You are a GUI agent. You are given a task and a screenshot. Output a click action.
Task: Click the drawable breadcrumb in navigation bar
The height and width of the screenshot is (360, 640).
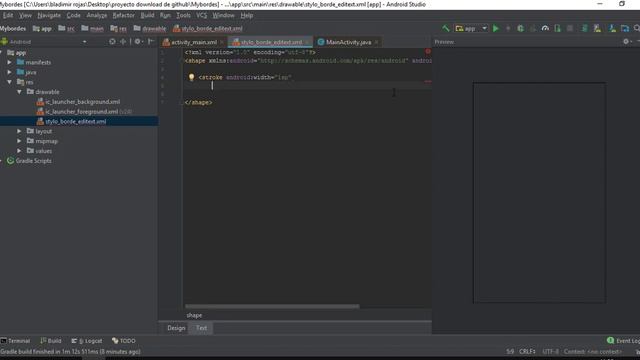click(150, 29)
